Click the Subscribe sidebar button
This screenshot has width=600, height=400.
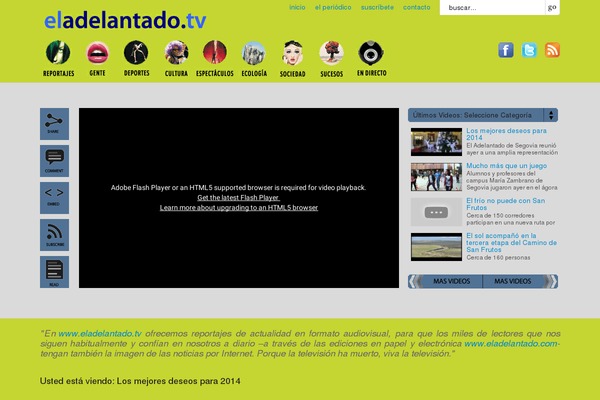tap(54, 235)
